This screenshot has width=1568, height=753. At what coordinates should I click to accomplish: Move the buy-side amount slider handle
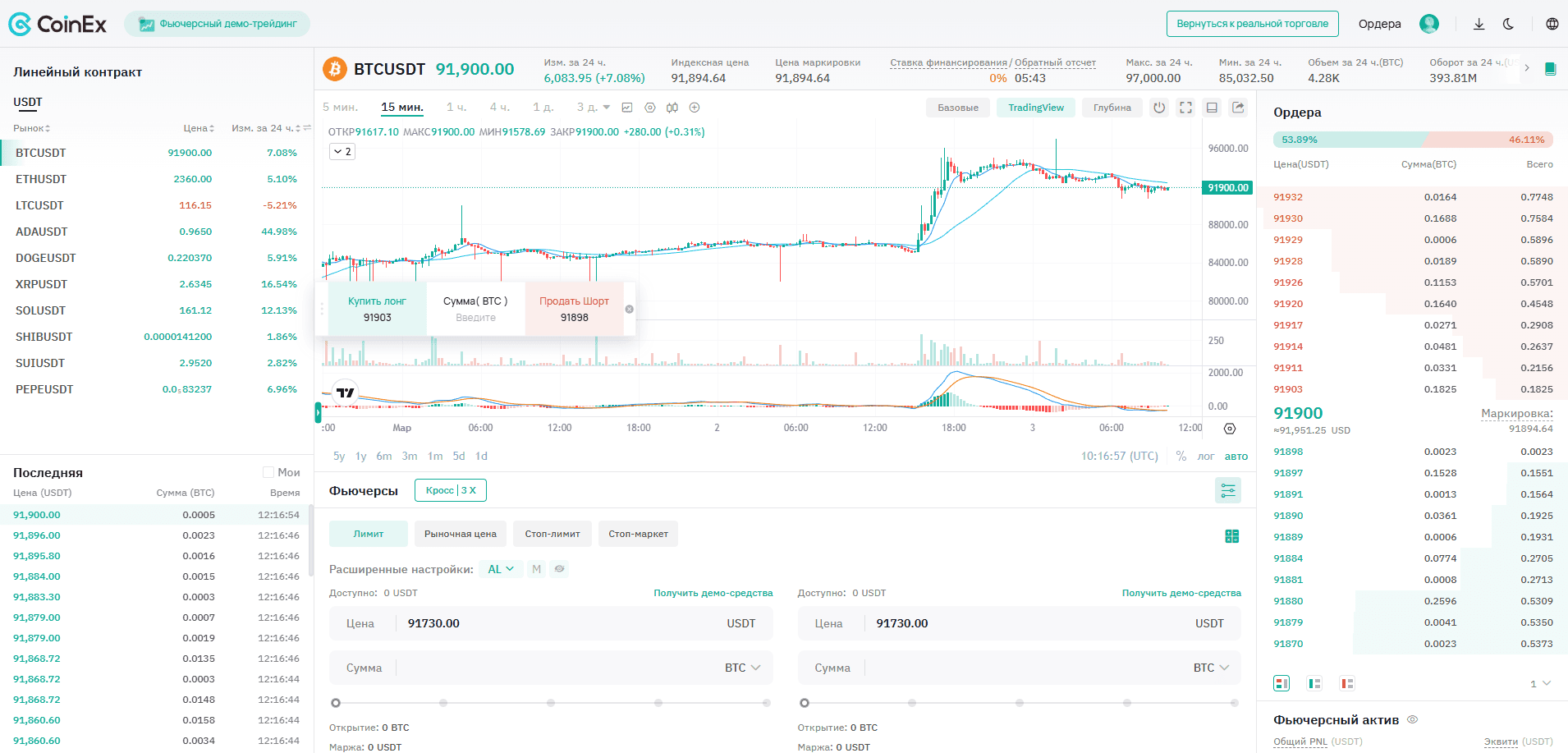point(336,703)
